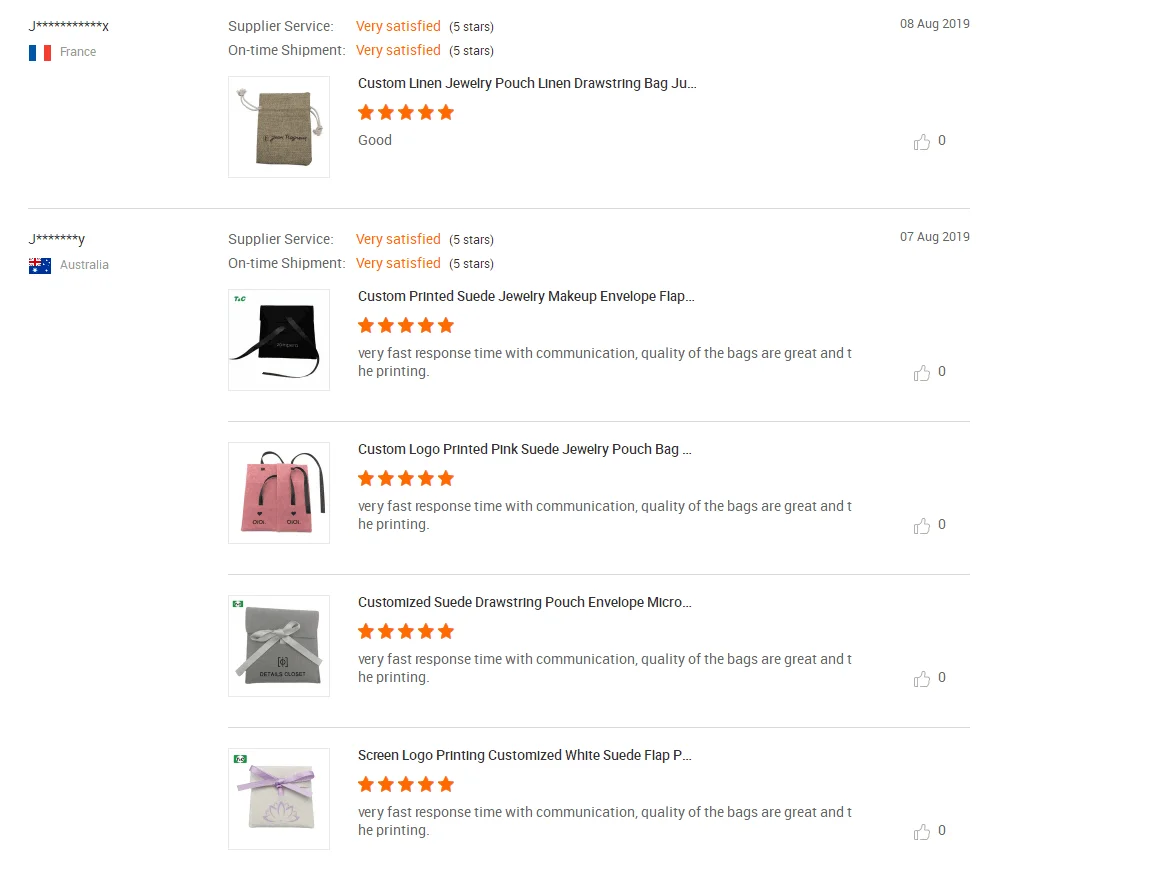Click the five-star rating on linen pouch review
The image size is (1170, 890).
[406, 113]
